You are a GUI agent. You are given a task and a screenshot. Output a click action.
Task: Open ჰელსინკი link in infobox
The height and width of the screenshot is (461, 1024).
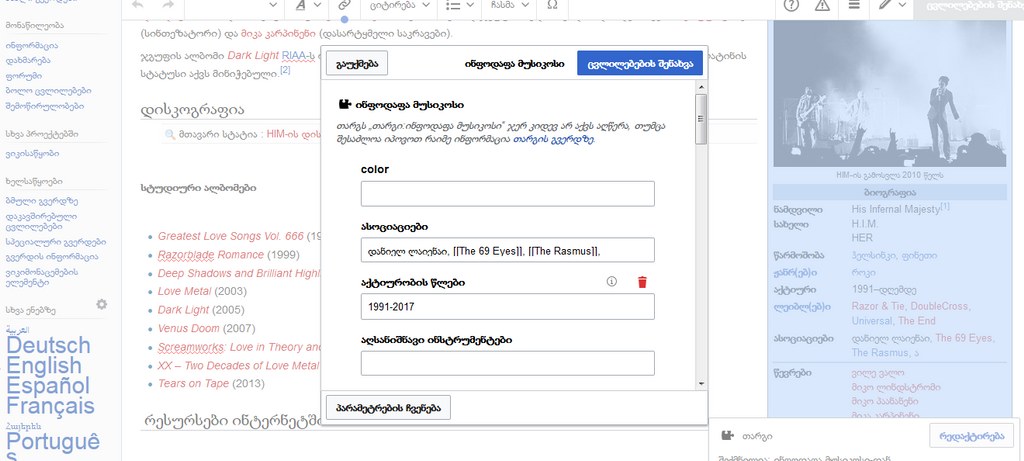point(874,255)
